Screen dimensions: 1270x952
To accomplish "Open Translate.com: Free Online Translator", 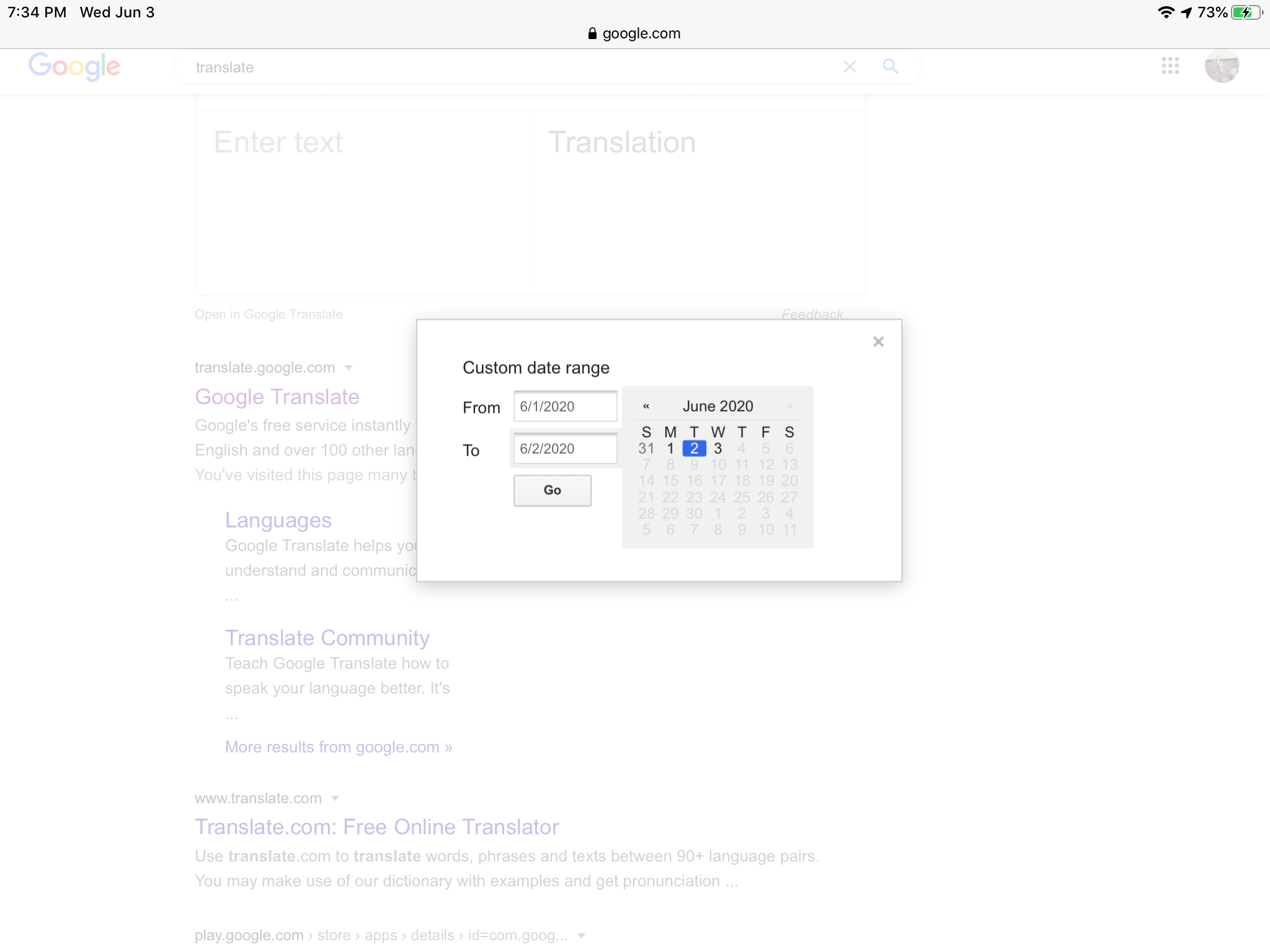I will click(377, 827).
